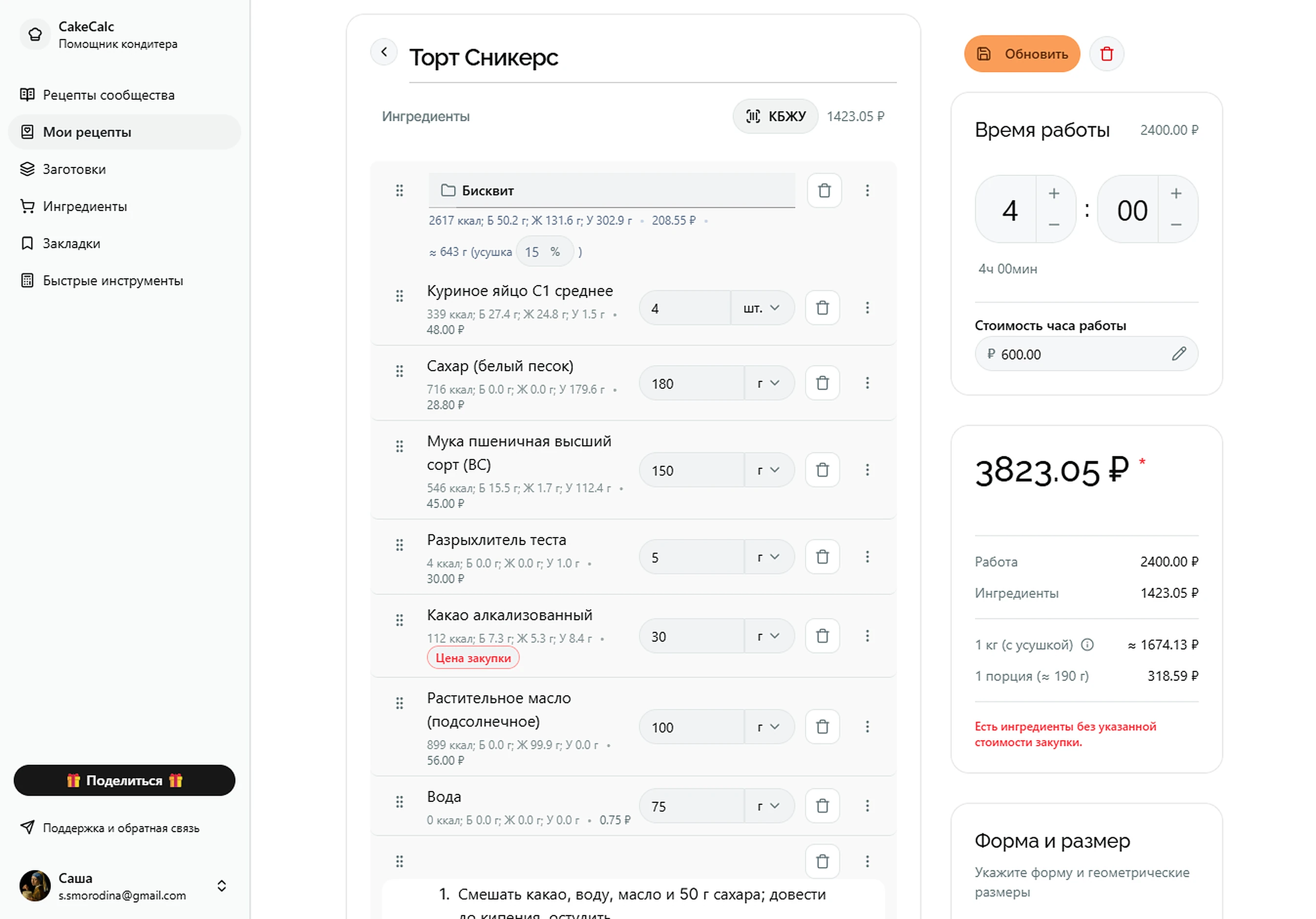
Task: Increase work hours with the plus button
Action: pos(1054,194)
